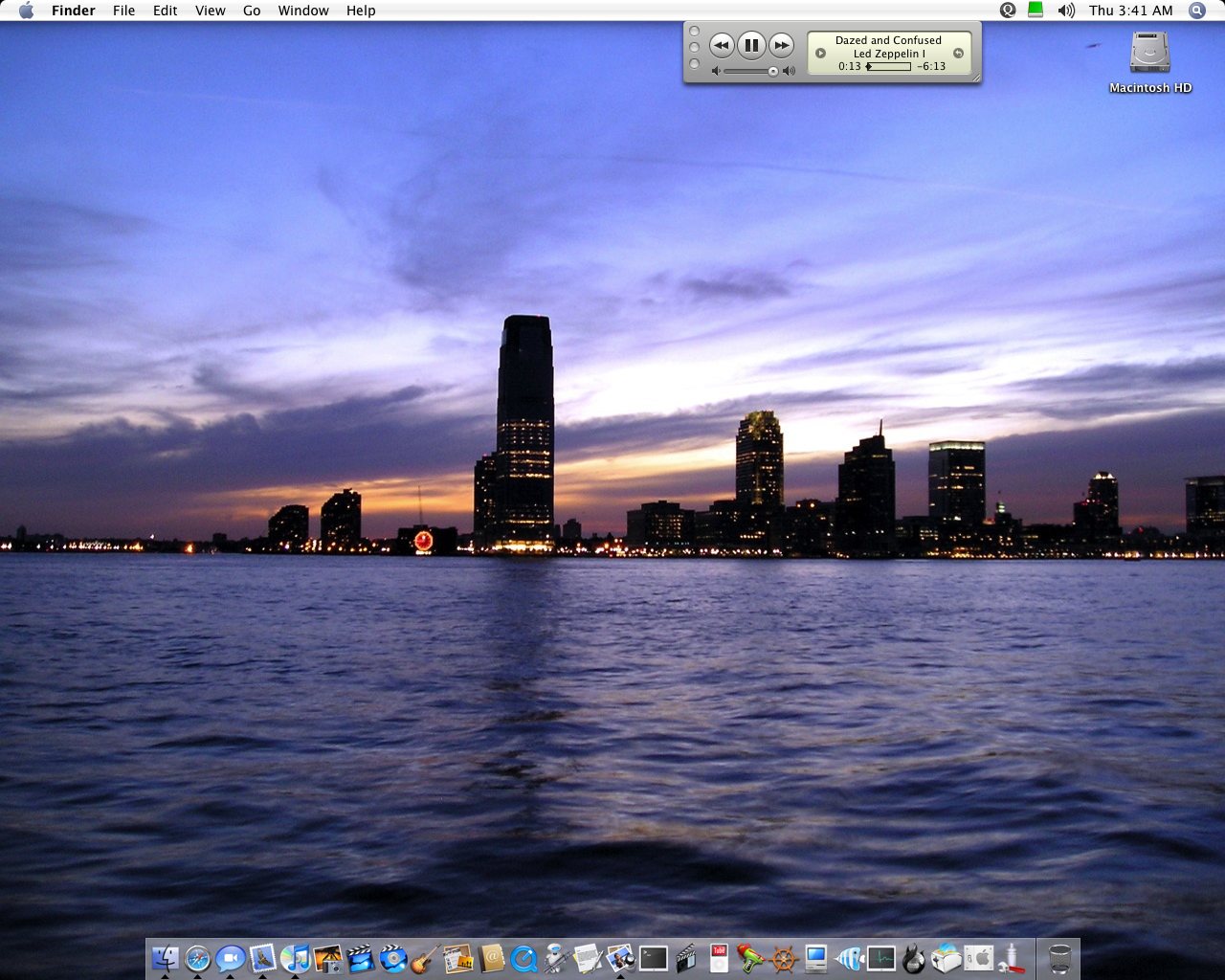Open the classic Mac computer icon in the Dock
The image size is (1225, 980).
coord(815,958)
